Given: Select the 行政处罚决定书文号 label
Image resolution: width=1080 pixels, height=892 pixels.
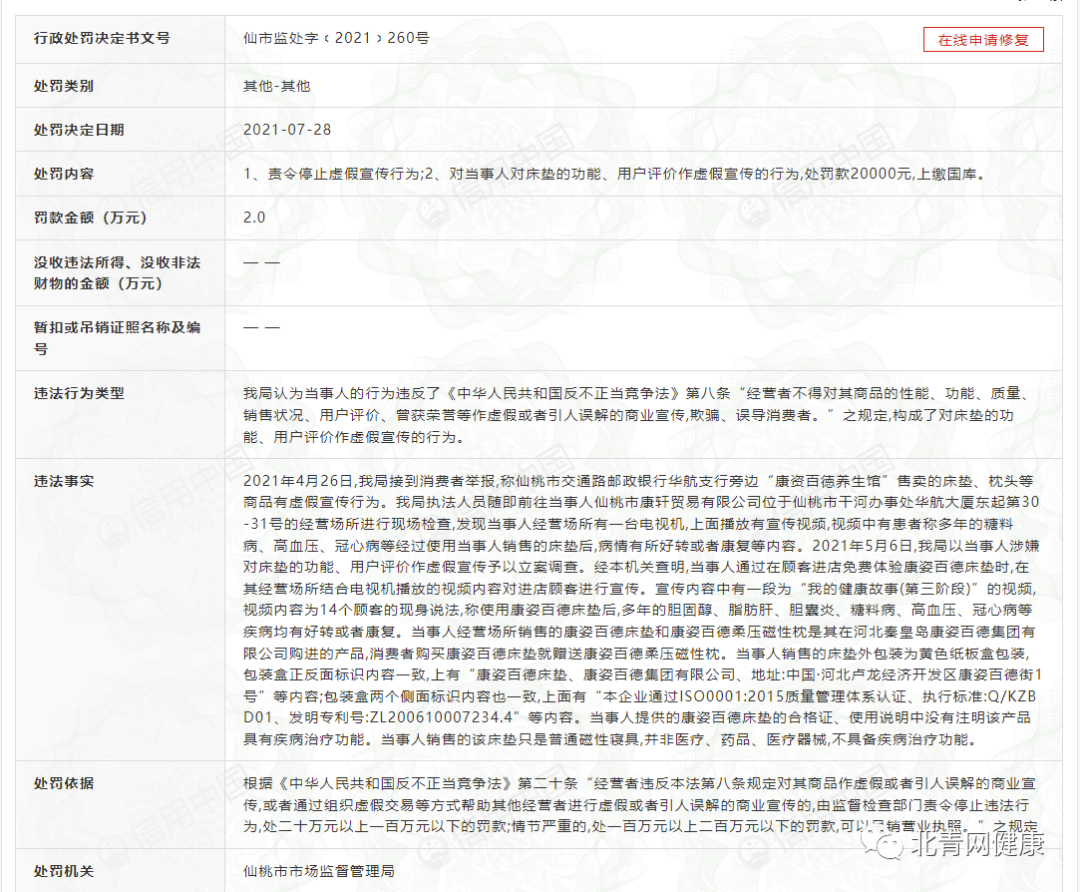Looking at the screenshot, I should pos(102,38).
